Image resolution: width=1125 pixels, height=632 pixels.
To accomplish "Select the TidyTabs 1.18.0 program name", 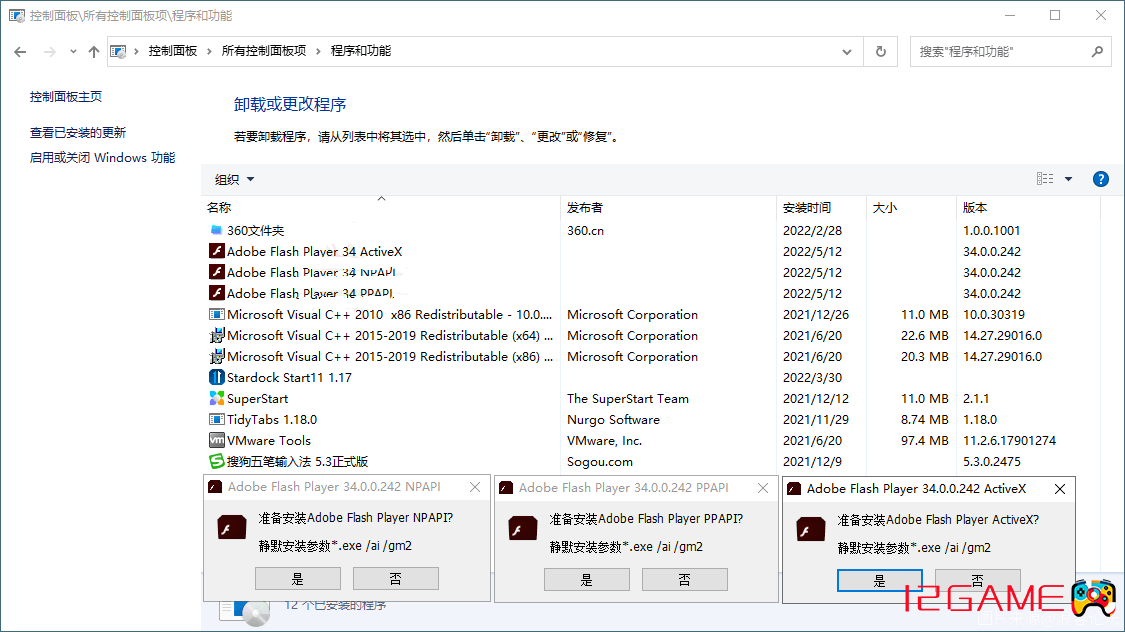I will tap(272, 420).
